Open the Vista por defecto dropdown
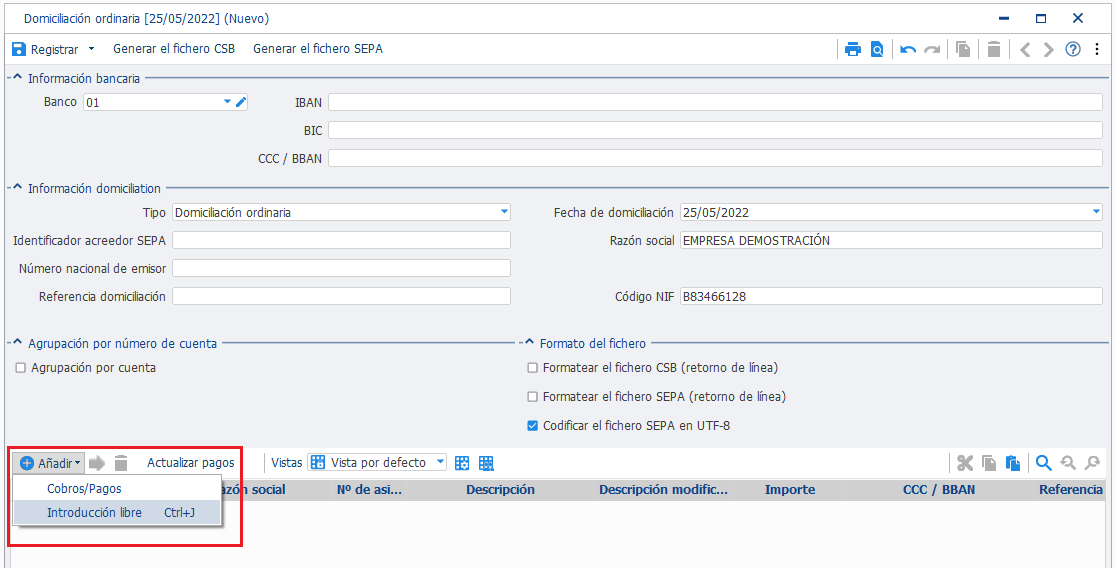Screen dimensions: 1116x568 click(x=441, y=462)
